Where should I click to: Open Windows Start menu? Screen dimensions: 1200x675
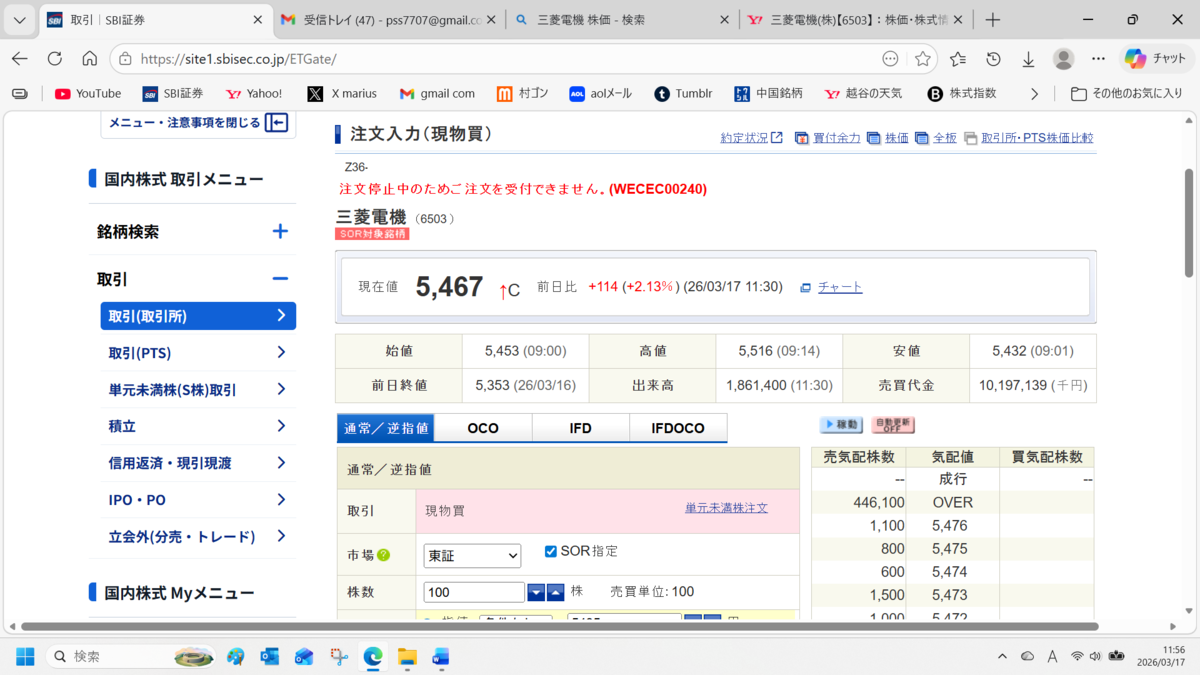tap(24, 656)
